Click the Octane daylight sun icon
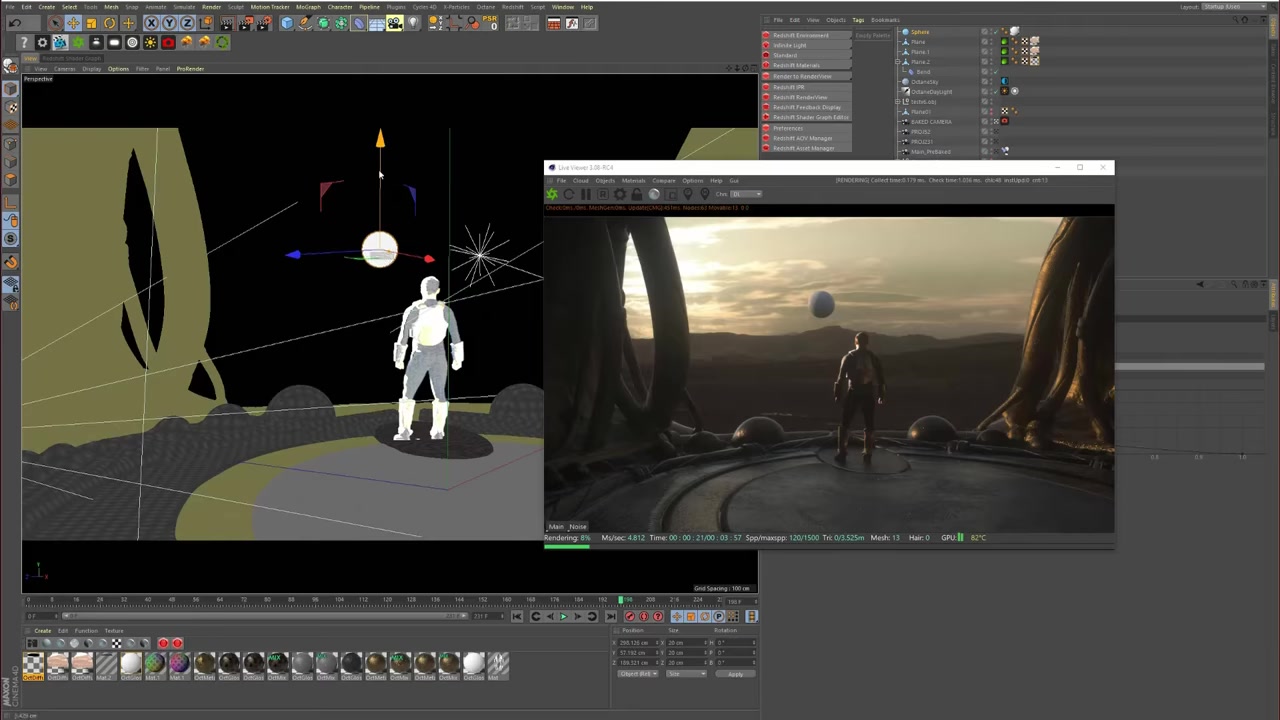1280x720 pixels. pyautogui.click(x=150, y=42)
